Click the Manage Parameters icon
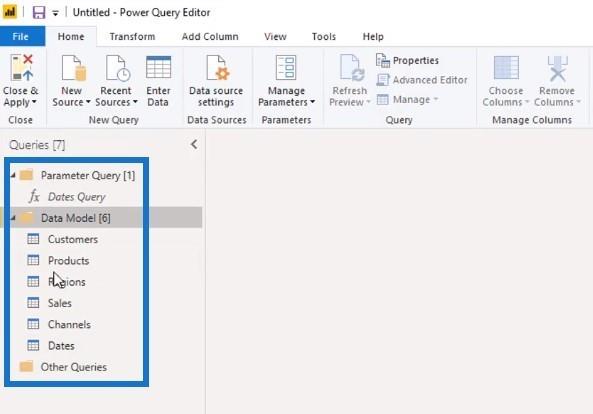 [x=286, y=67]
